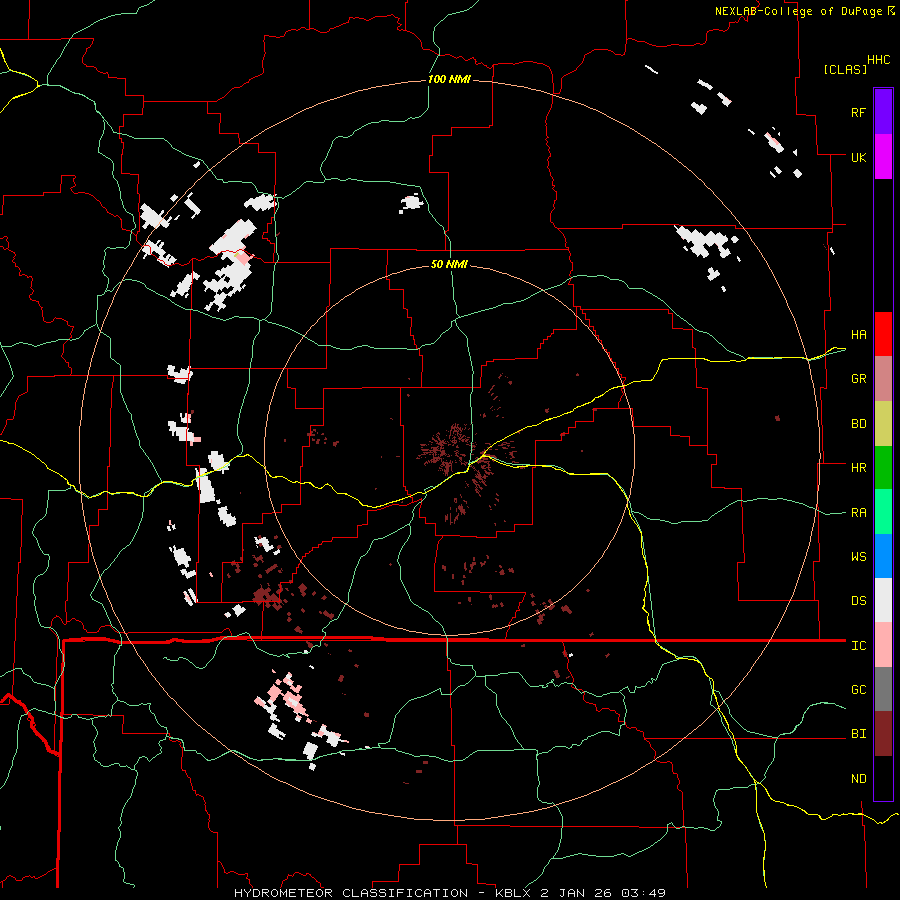Viewport: 900px width, 900px height.
Task: Click the red HA legend swatch
Action: pos(883,334)
